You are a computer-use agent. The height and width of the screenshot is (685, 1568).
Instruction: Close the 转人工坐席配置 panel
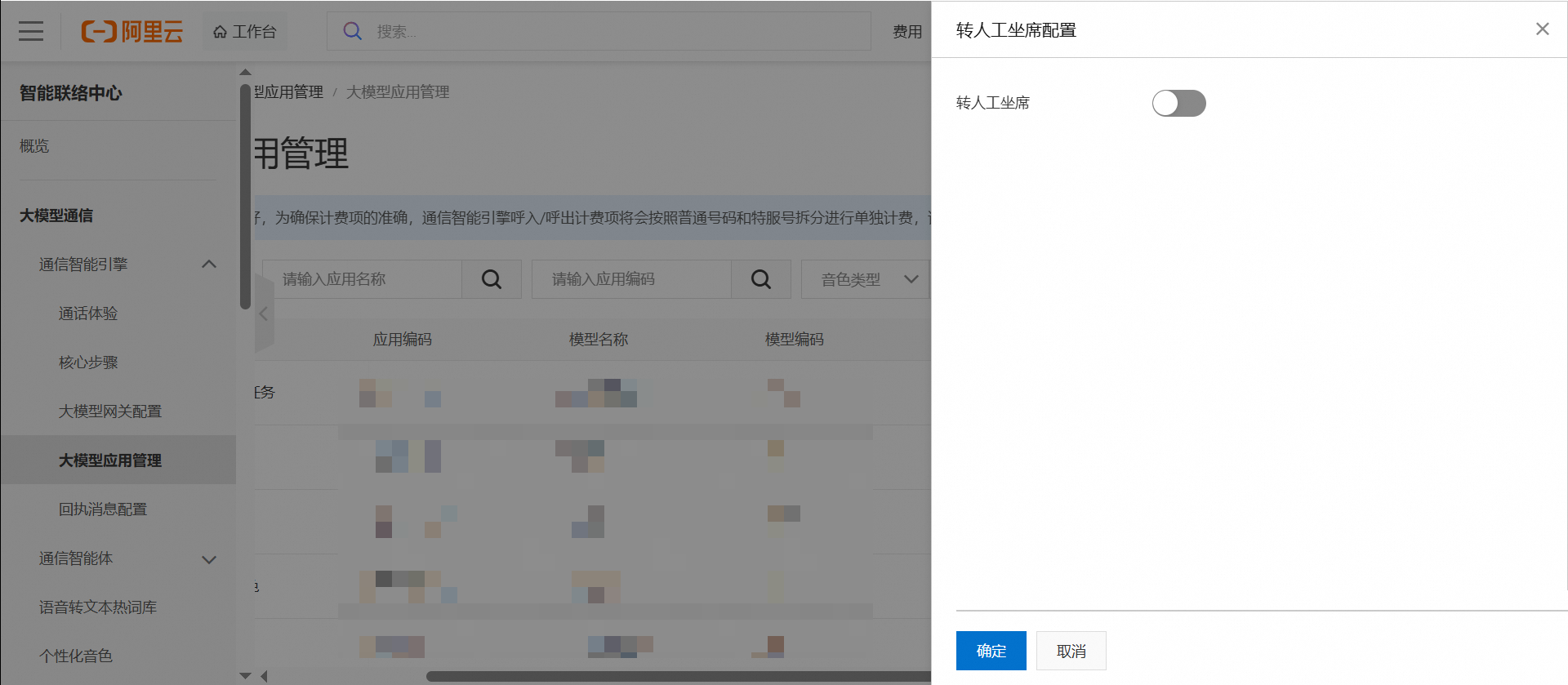(1542, 29)
